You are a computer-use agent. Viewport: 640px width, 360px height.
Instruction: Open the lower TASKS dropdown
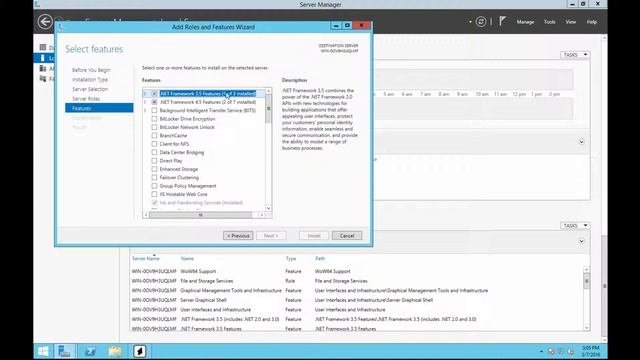click(x=575, y=225)
